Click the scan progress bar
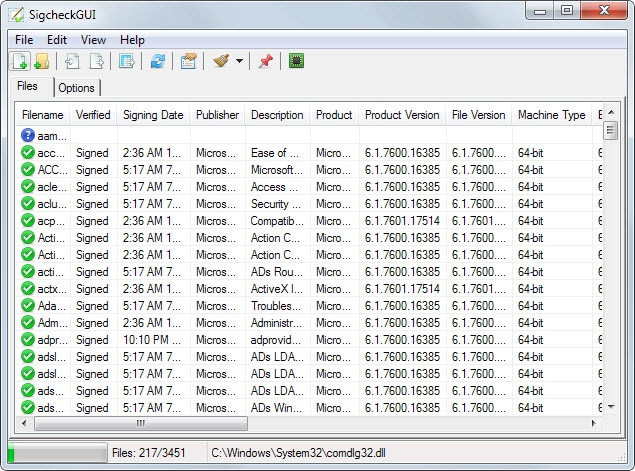The image size is (635, 471). 57,453
